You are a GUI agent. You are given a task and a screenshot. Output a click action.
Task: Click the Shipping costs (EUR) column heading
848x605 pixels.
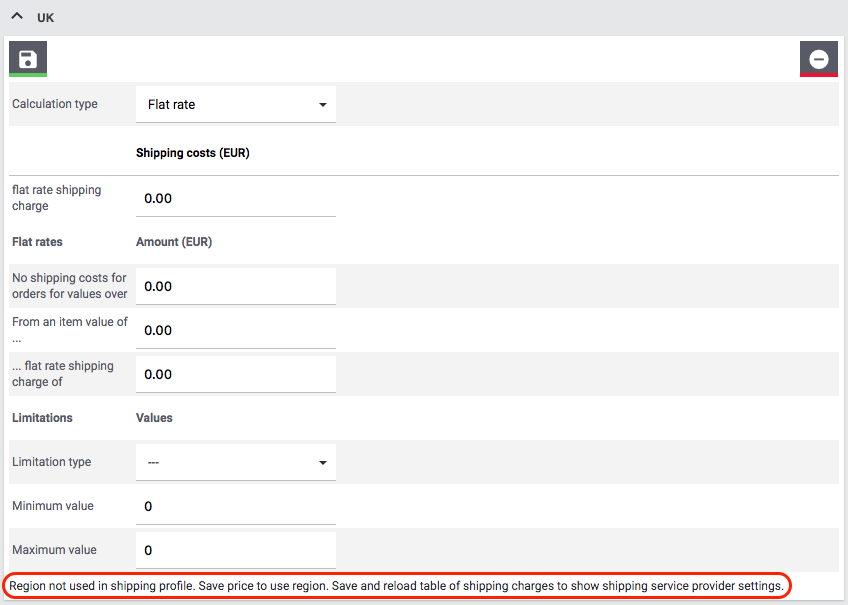coord(192,154)
